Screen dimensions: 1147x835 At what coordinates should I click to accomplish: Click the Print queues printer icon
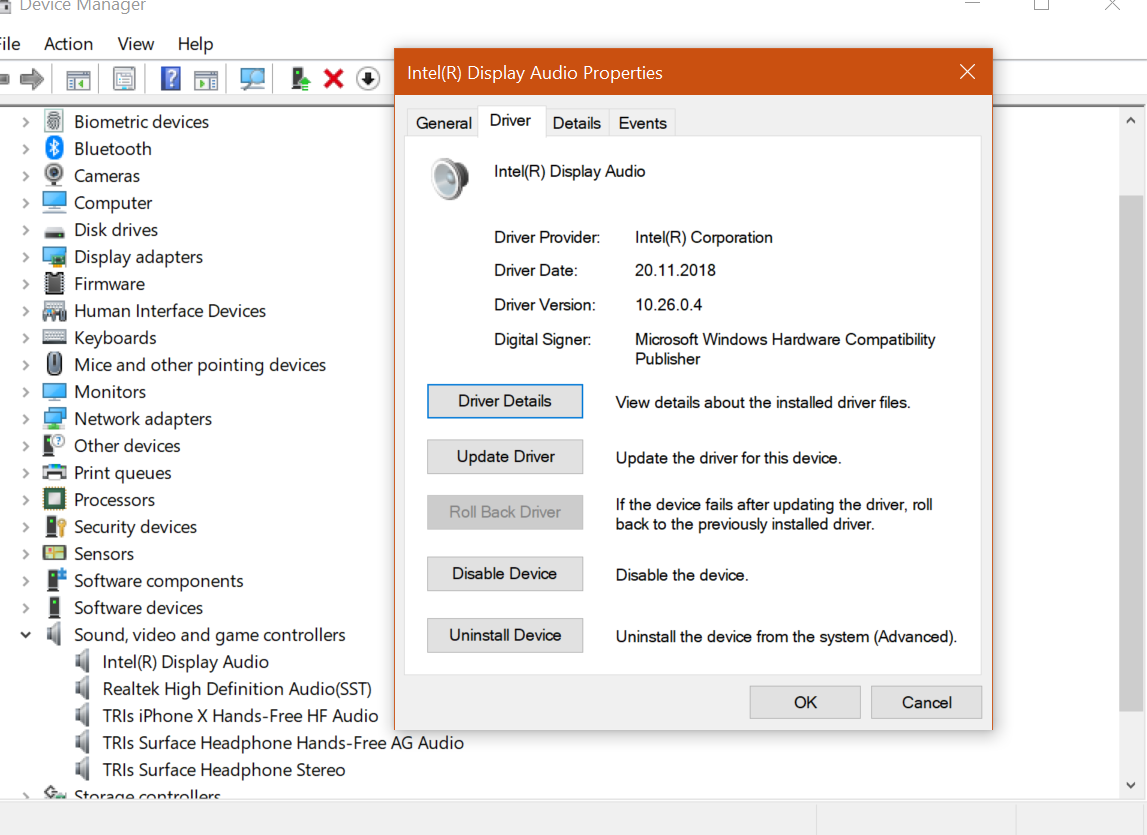pyautogui.click(x=54, y=472)
